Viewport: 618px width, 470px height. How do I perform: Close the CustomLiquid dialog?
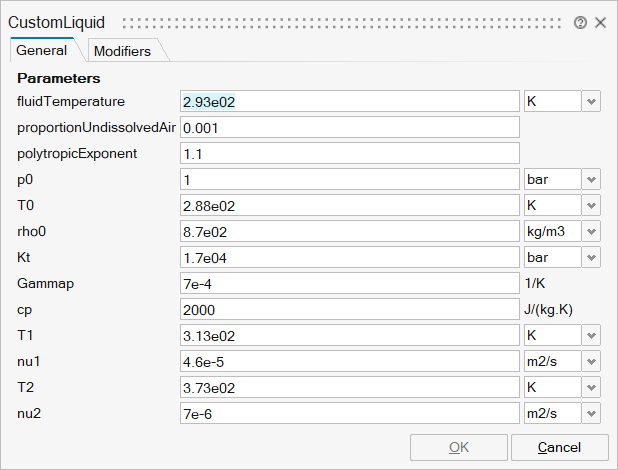pyautogui.click(x=600, y=22)
